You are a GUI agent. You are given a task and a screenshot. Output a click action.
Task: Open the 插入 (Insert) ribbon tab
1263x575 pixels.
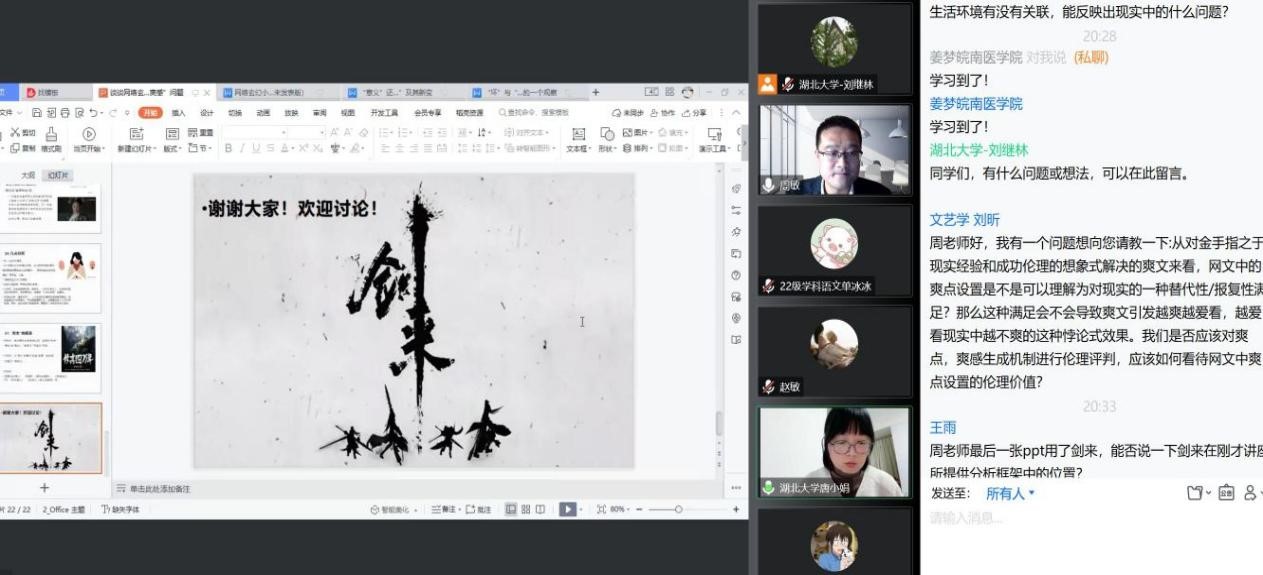[x=178, y=113]
